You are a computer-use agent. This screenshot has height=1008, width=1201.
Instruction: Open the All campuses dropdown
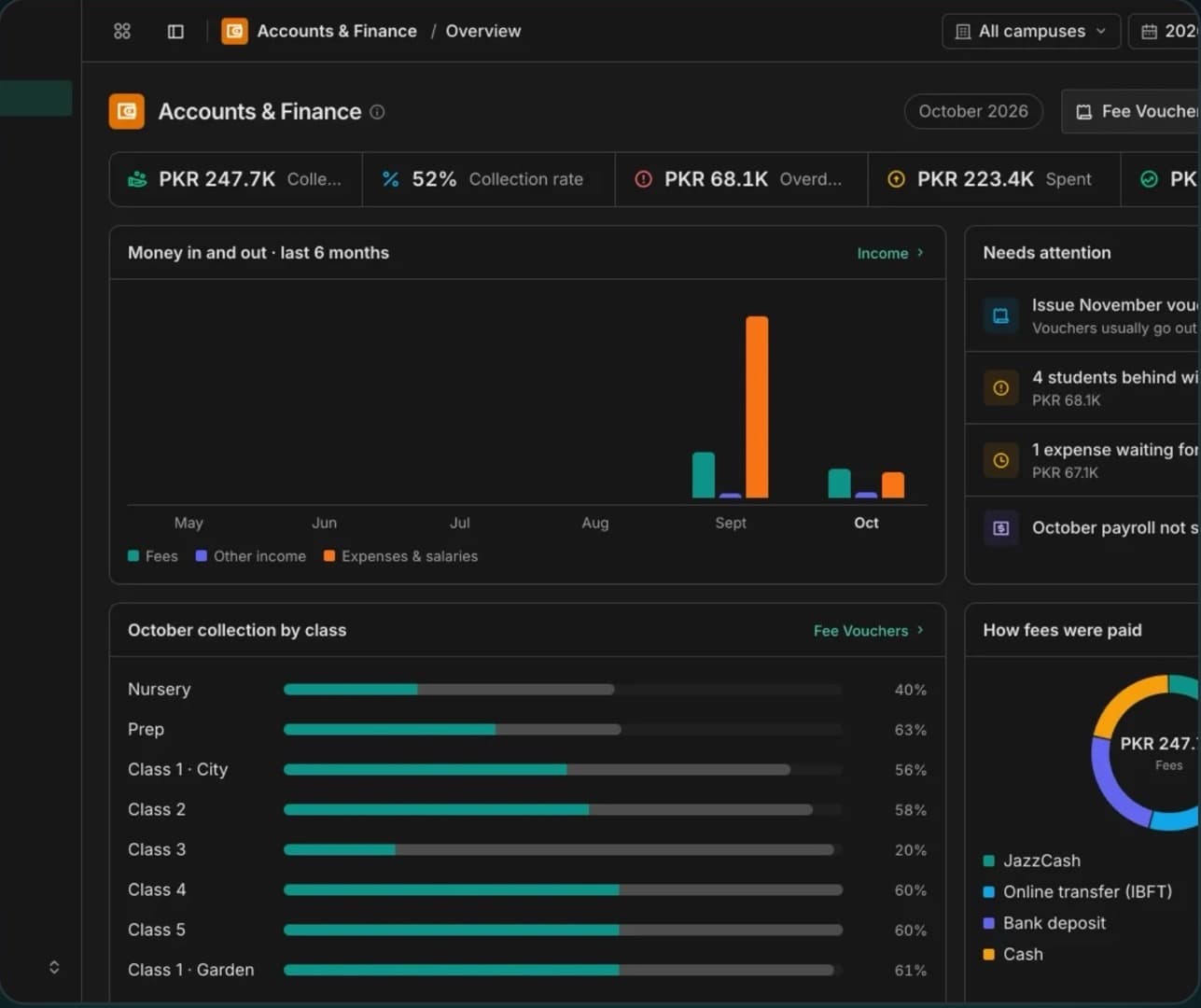point(1031,31)
